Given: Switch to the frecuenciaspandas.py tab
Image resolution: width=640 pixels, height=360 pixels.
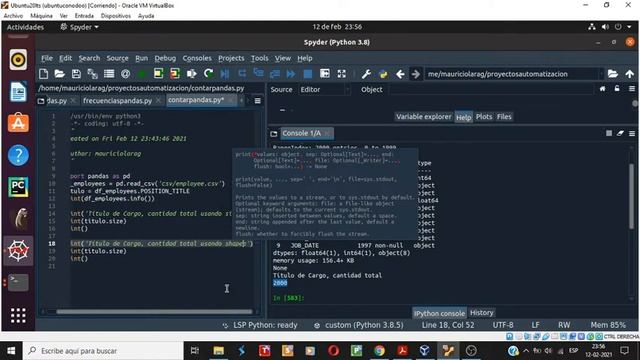Looking at the screenshot, I should [118, 101].
